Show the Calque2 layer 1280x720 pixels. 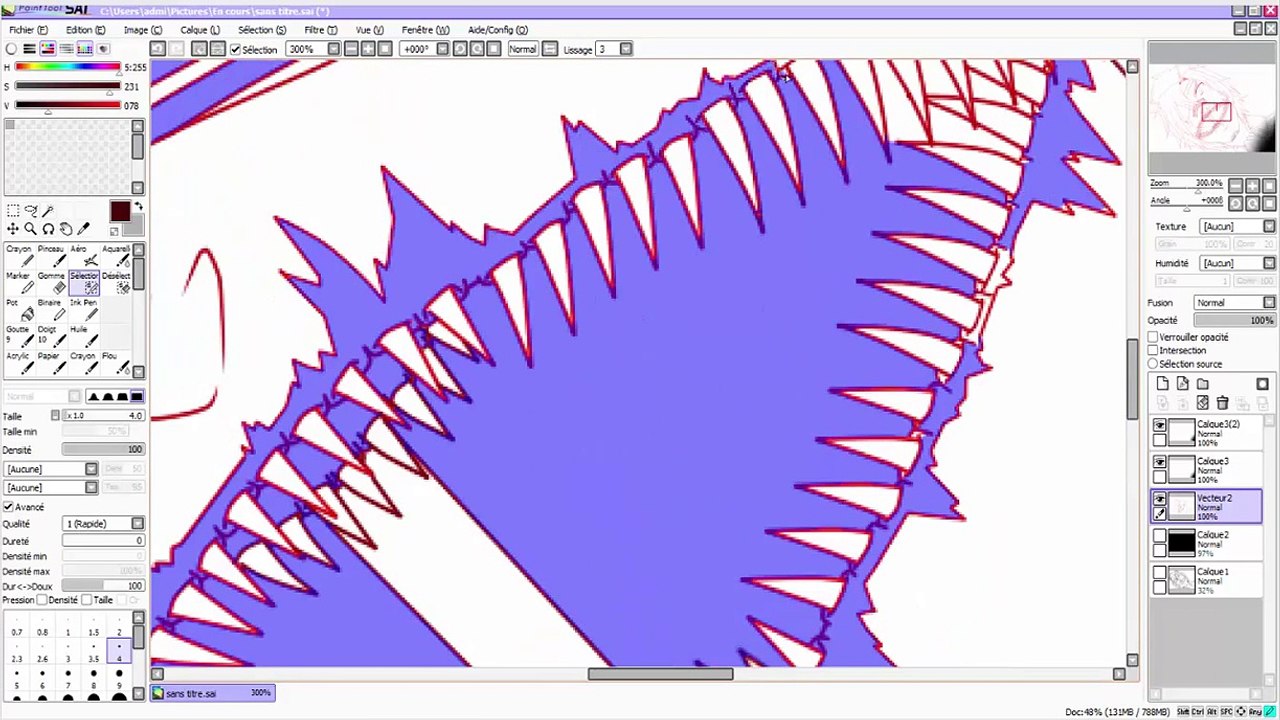pos(1159,537)
